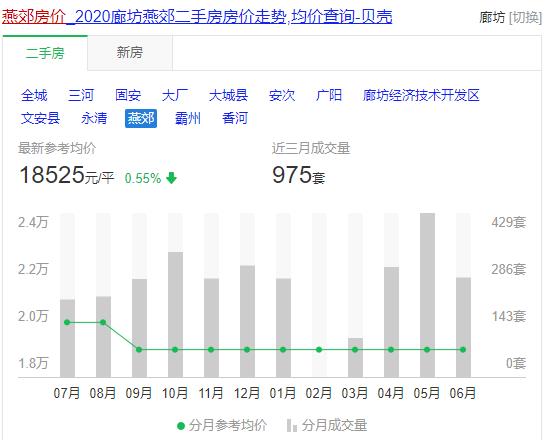Click the 04月 volume bar

point(391,322)
